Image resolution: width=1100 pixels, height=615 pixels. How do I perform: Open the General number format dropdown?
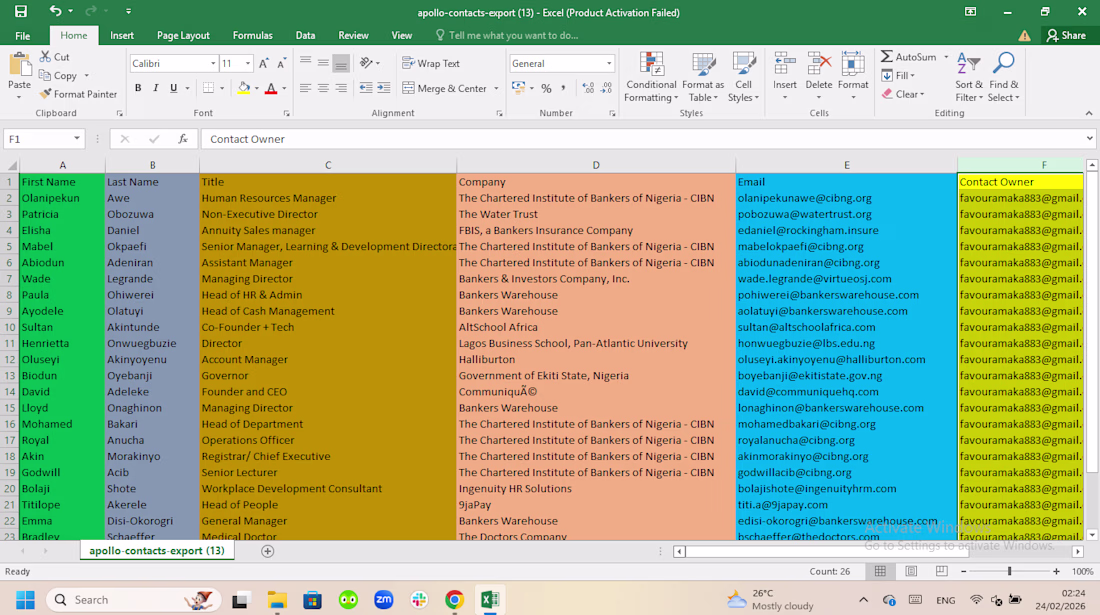click(x=609, y=64)
